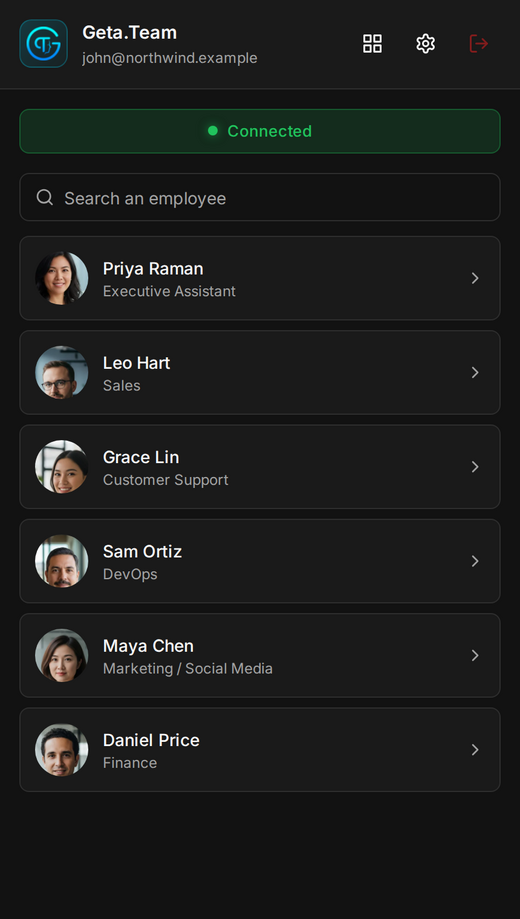Expand Sam Ortiz row chevron
The width and height of the screenshot is (520, 919).
click(x=475, y=561)
